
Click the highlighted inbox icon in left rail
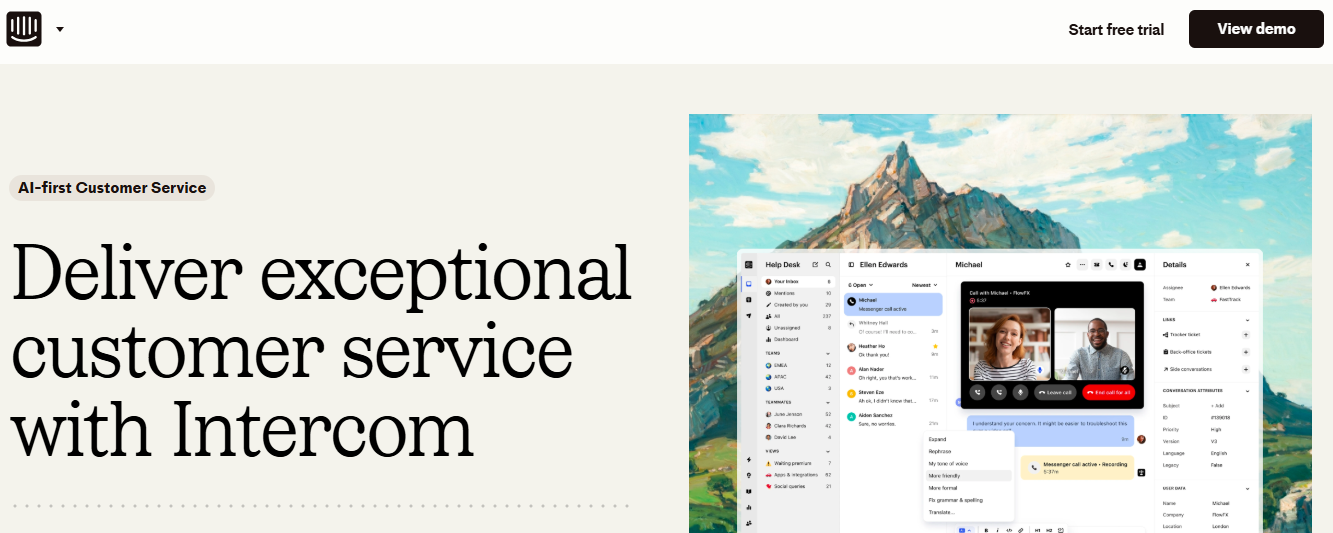[749, 284]
